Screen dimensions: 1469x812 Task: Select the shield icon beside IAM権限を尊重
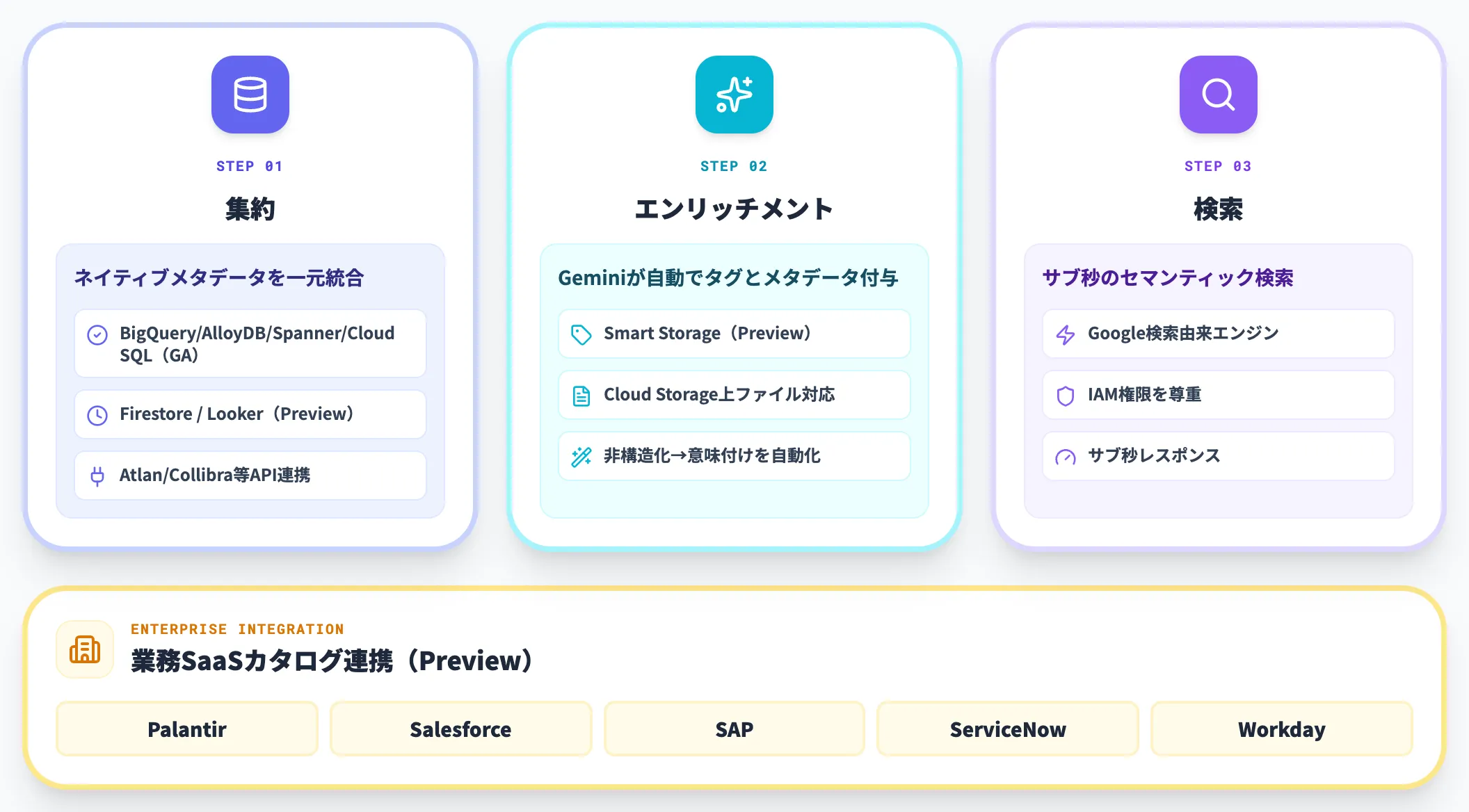1066,395
